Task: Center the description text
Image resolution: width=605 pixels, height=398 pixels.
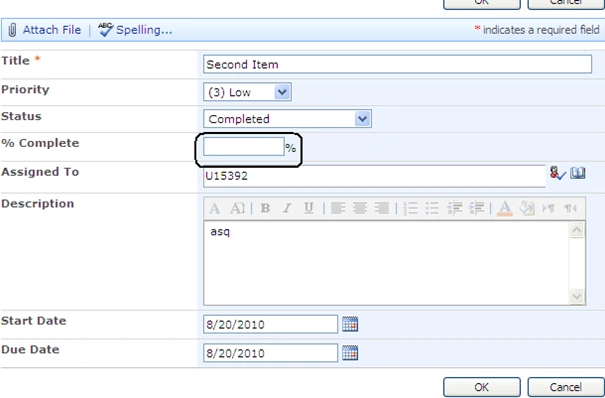Action: (x=360, y=209)
